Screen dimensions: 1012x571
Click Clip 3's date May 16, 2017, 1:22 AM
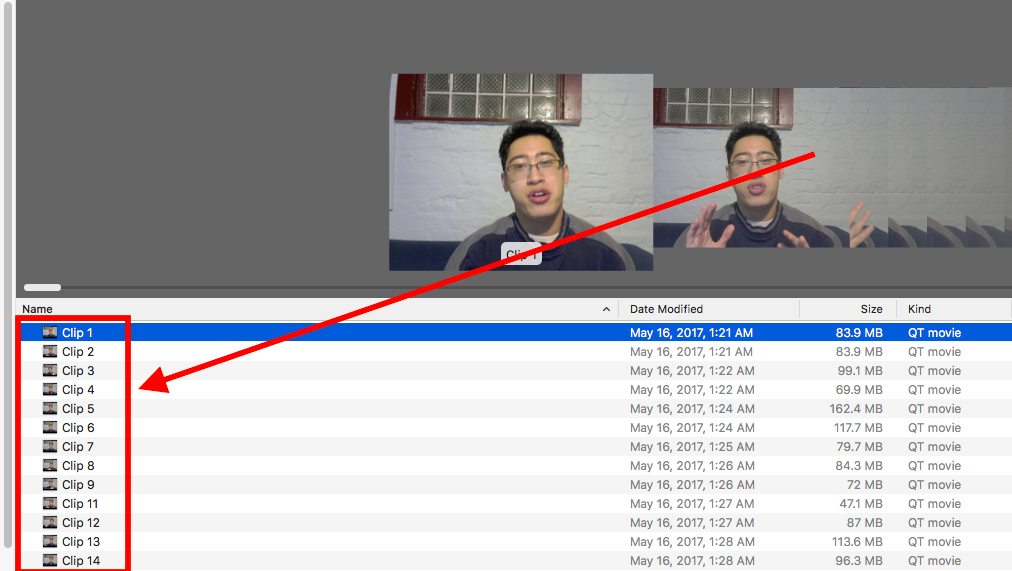(x=692, y=370)
